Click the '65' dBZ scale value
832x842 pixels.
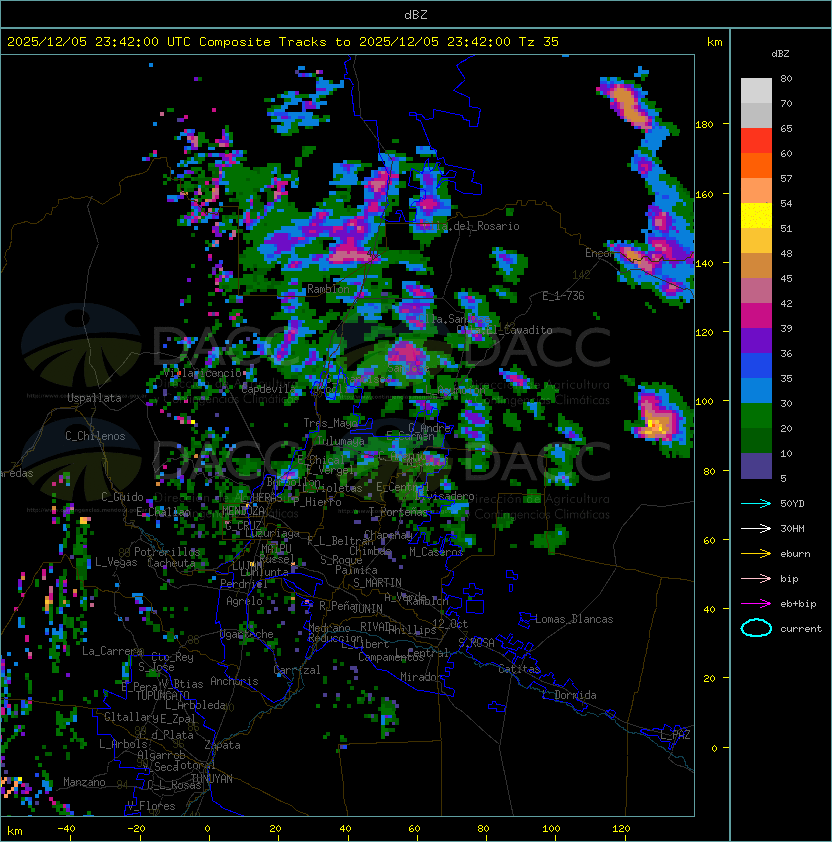tap(786, 128)
